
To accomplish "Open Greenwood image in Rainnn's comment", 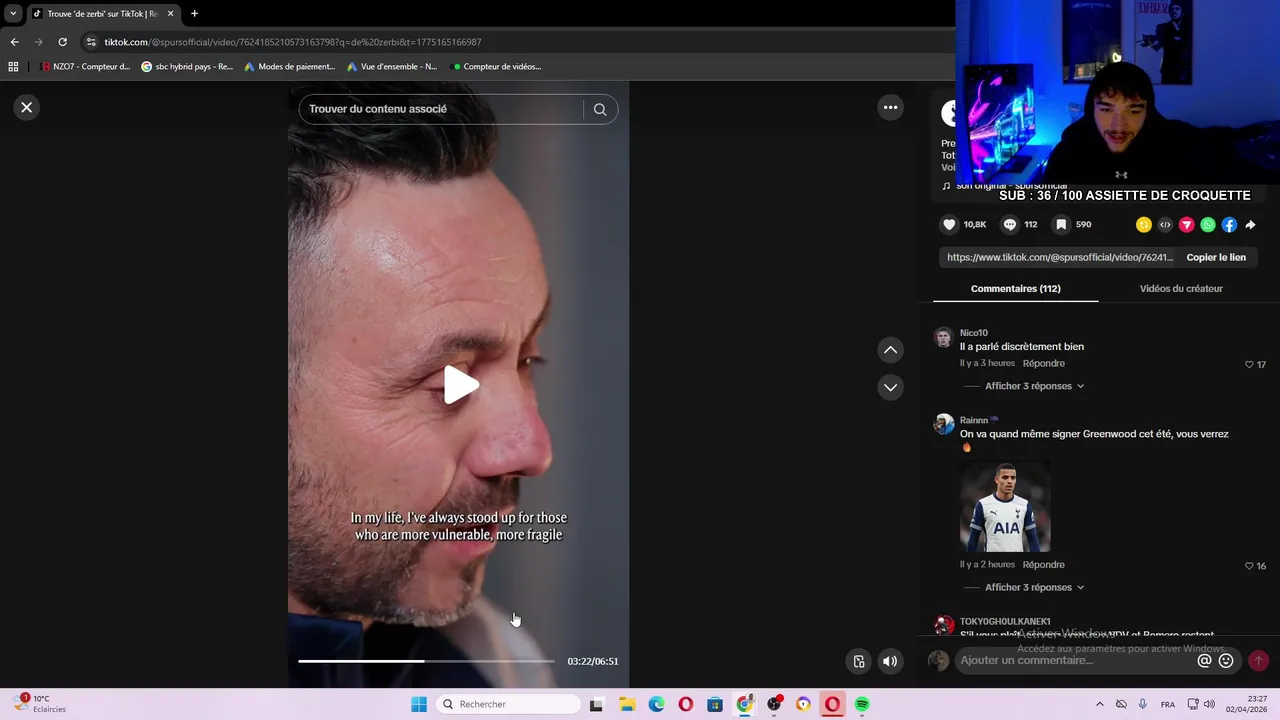I will pos(1005,507).
